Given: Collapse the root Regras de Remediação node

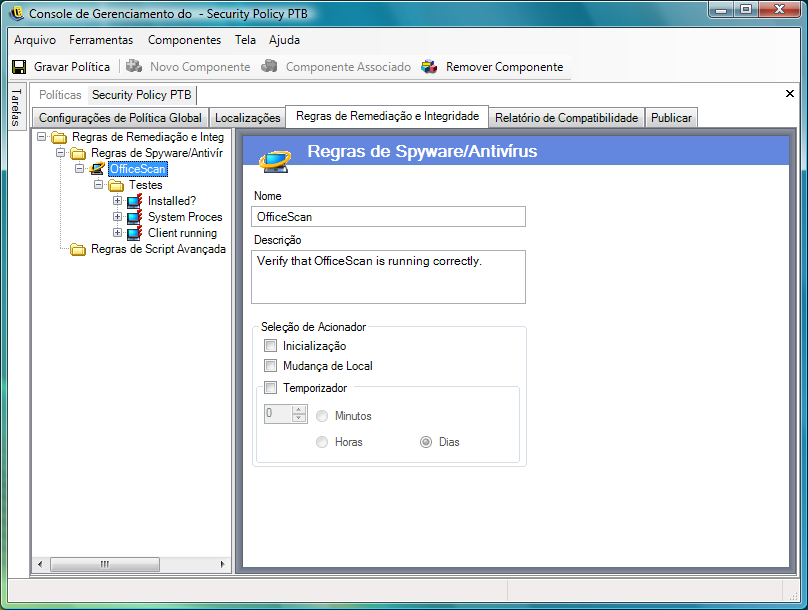Looking at the screenshot, I should (41, 137).
